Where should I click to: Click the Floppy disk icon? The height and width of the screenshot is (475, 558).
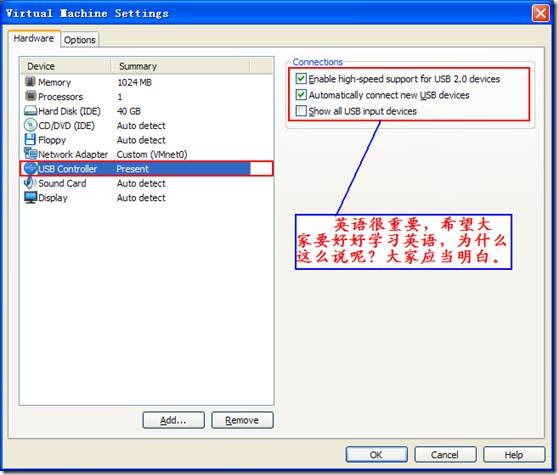point(30,139)
